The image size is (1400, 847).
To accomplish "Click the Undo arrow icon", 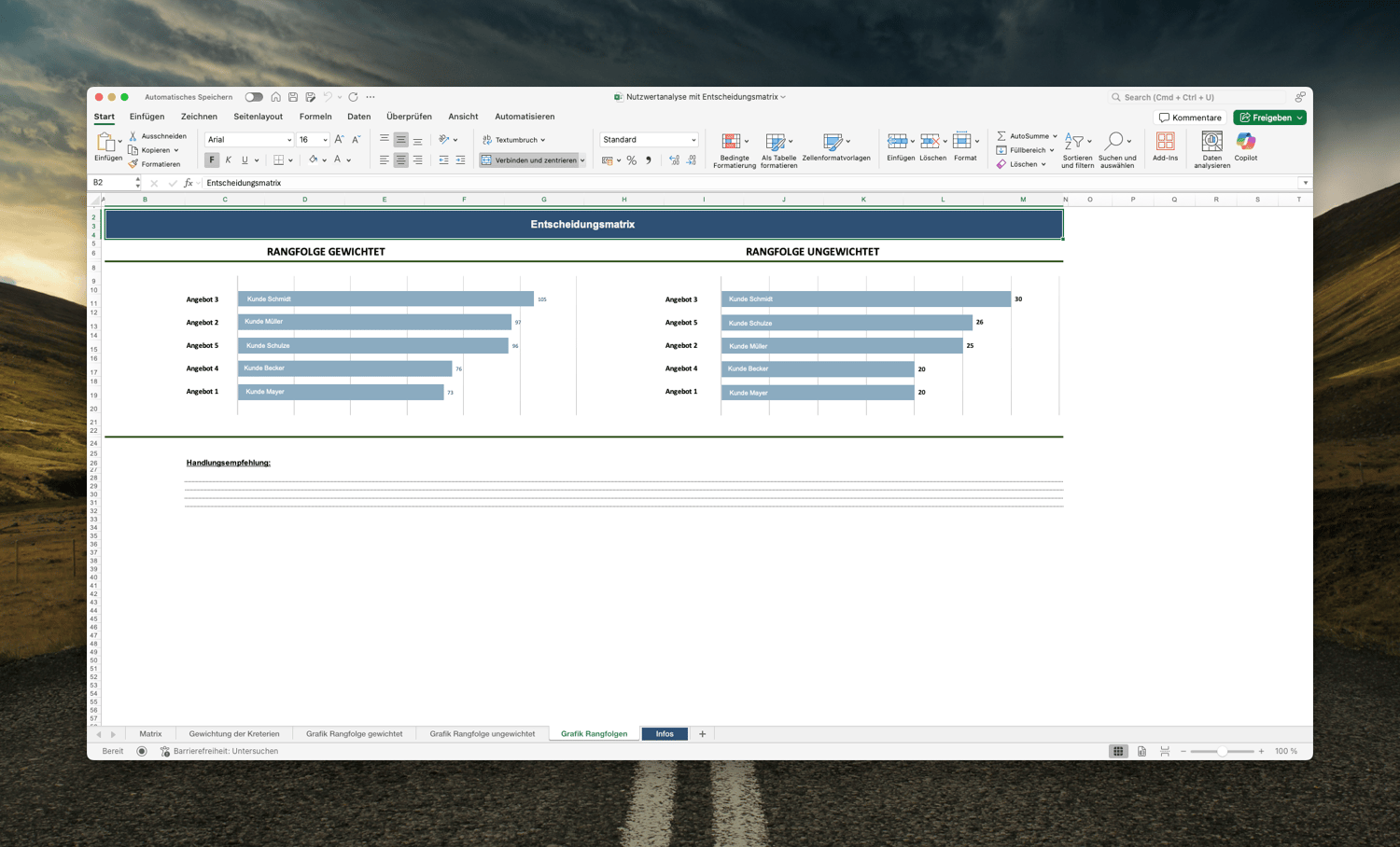I will (328, 97).
